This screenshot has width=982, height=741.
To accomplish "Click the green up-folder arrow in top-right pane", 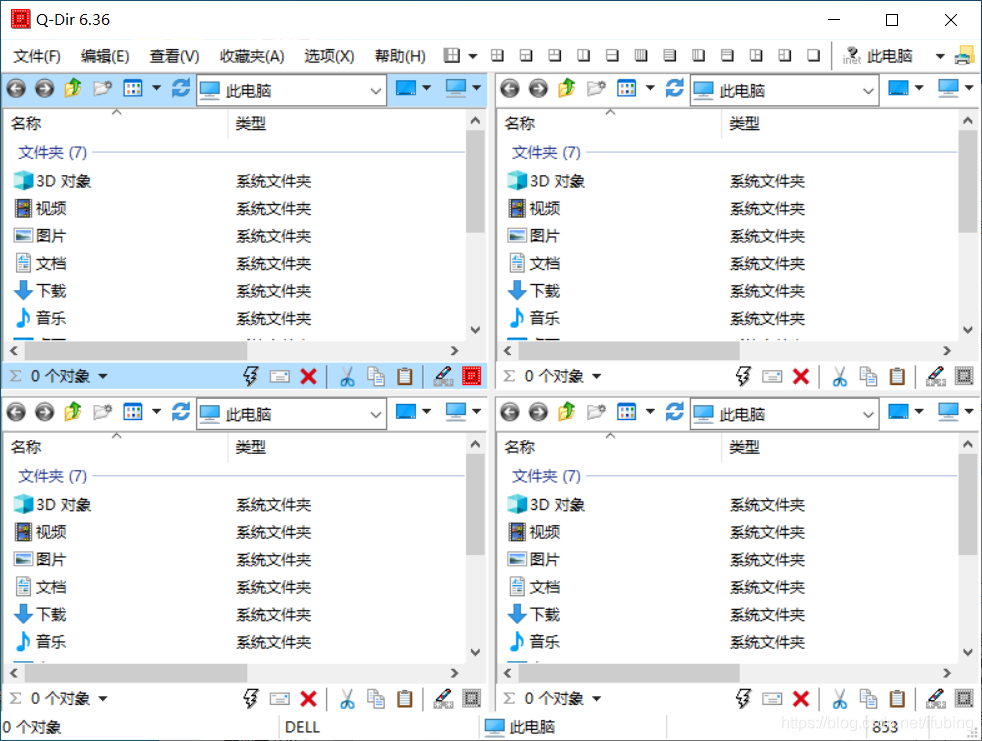I will click(564, 89).
